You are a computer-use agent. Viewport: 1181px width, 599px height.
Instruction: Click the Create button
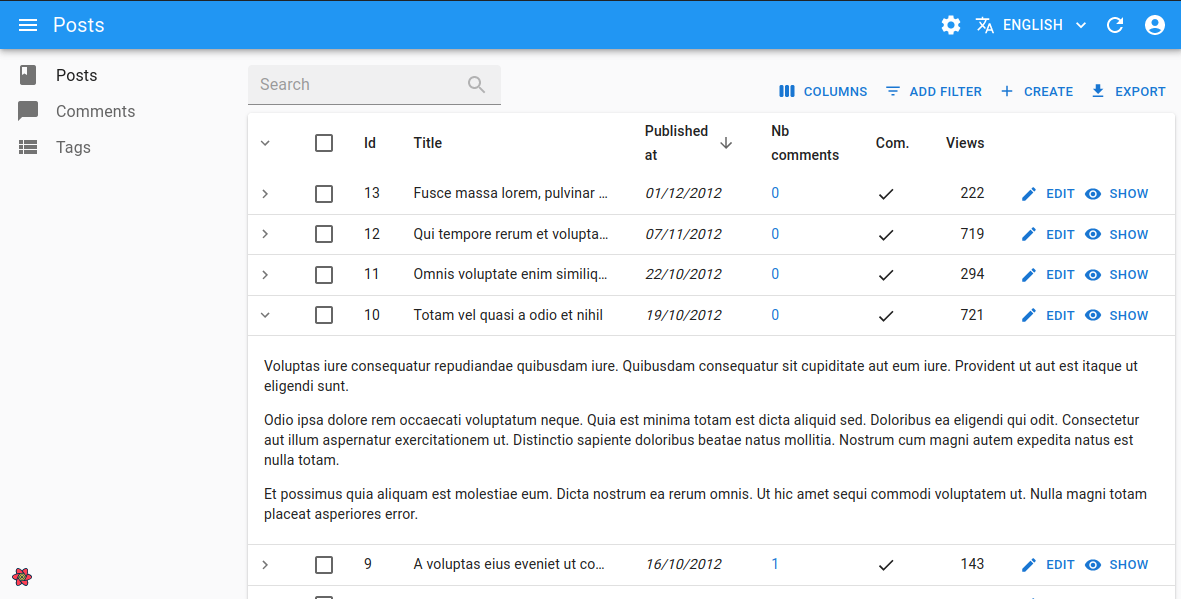[x=1037, y=91]
